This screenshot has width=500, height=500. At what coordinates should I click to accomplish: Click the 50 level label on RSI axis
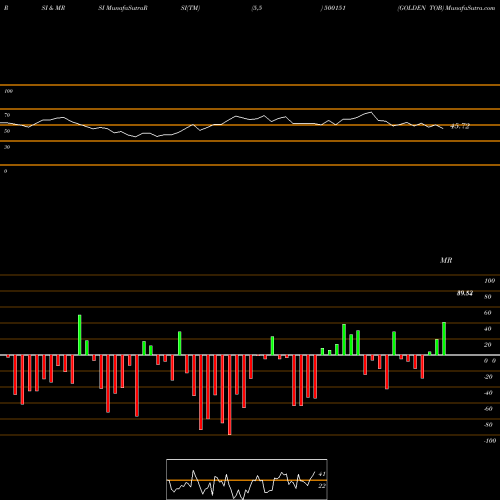(x=7, y=131)
